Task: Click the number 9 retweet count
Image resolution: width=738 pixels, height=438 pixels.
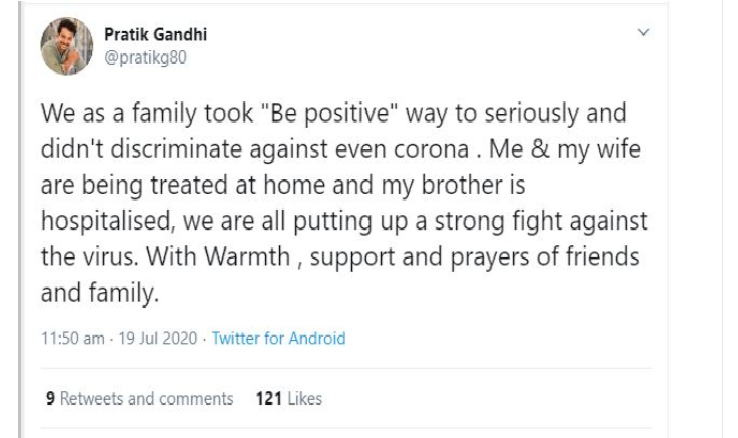Action: click(49, 400)
